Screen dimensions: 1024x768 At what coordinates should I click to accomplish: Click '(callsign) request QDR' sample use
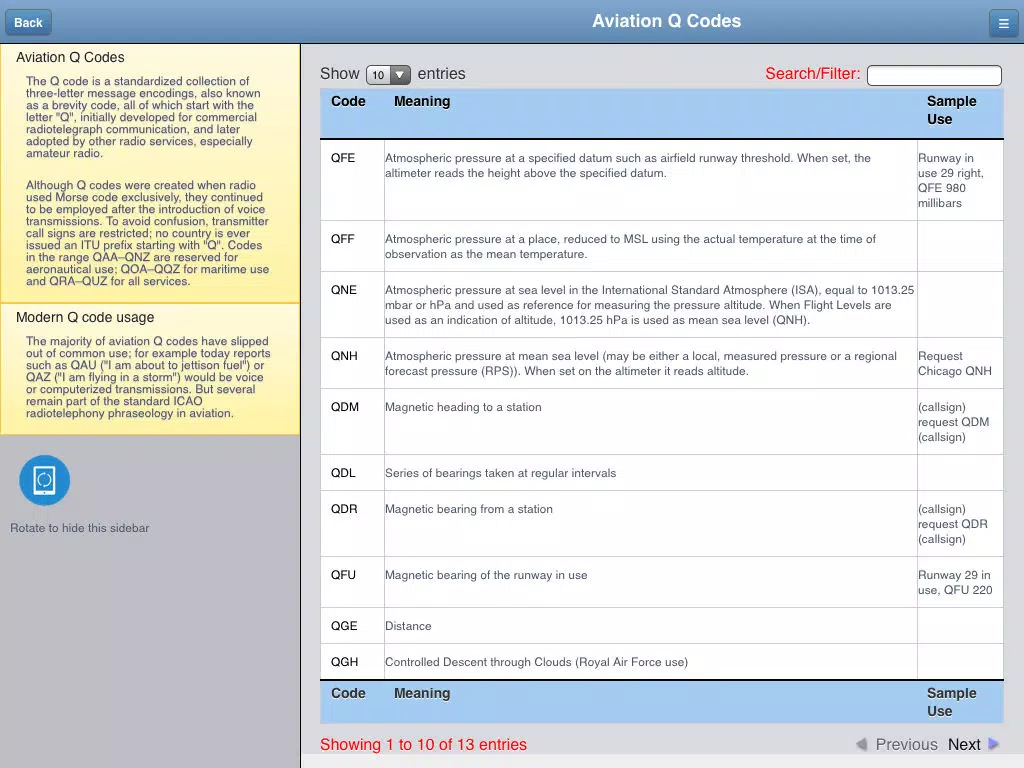click(x=953, y=524)
